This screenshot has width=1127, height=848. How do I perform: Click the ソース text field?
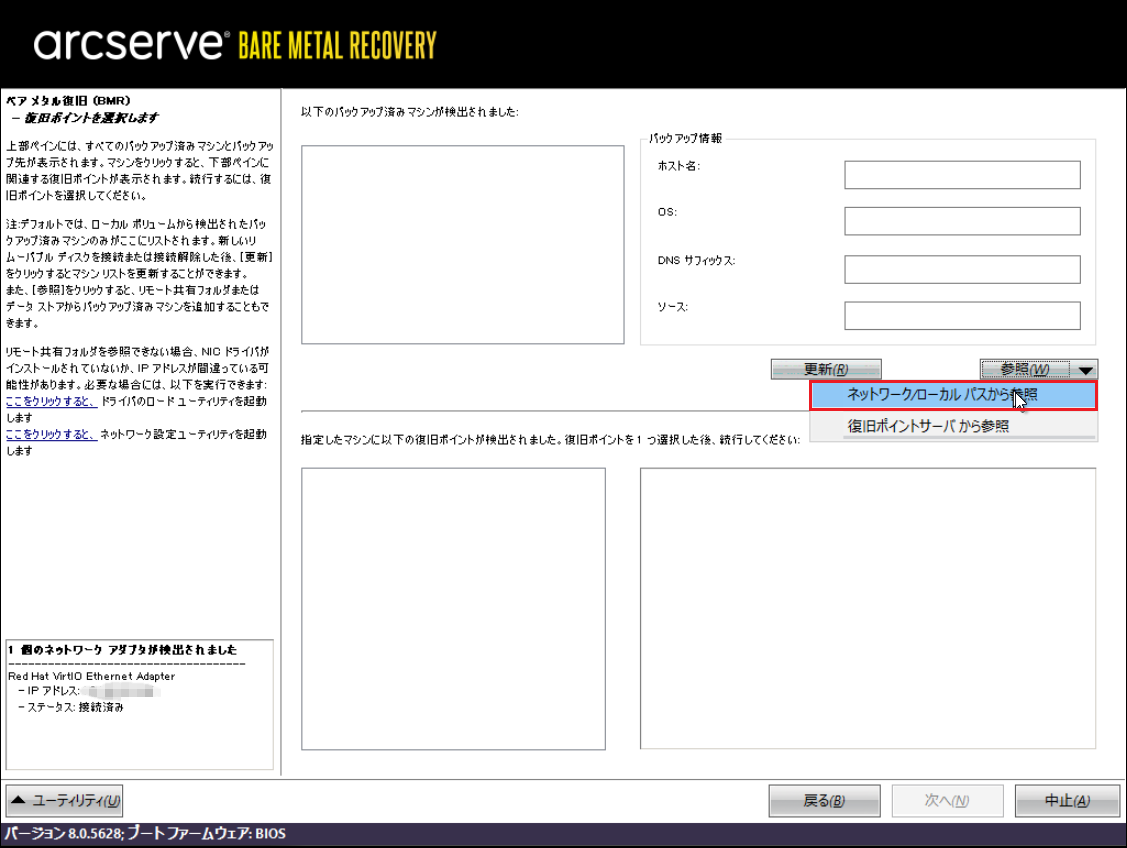[x=962, y=316]
